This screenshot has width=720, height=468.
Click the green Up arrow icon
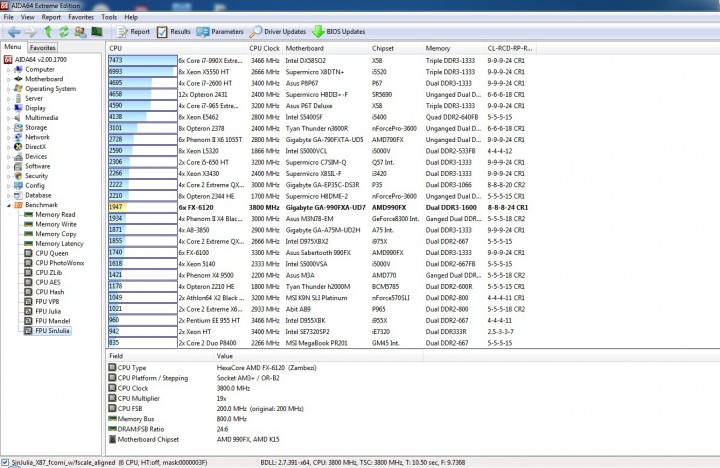tap(48, 32)
